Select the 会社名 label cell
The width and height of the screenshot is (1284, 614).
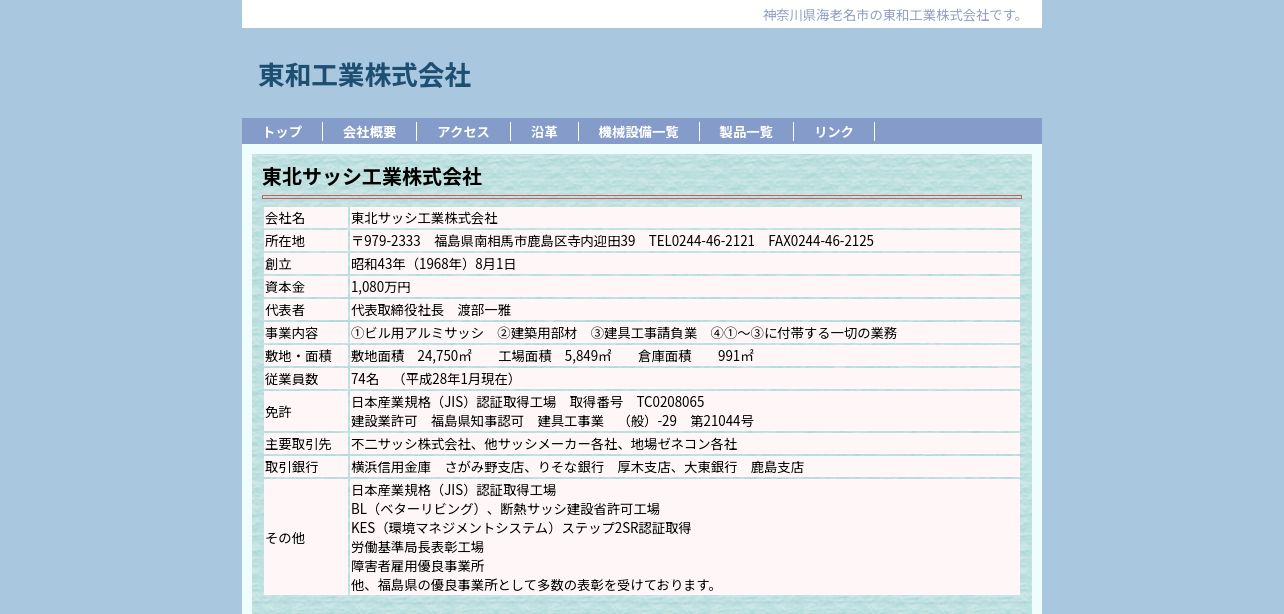(x=306, y=218)
